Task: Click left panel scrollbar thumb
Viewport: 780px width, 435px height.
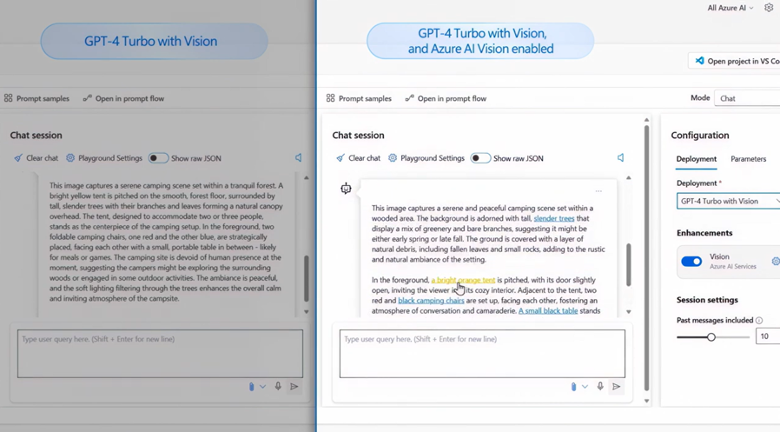Action: coord(306,278)
